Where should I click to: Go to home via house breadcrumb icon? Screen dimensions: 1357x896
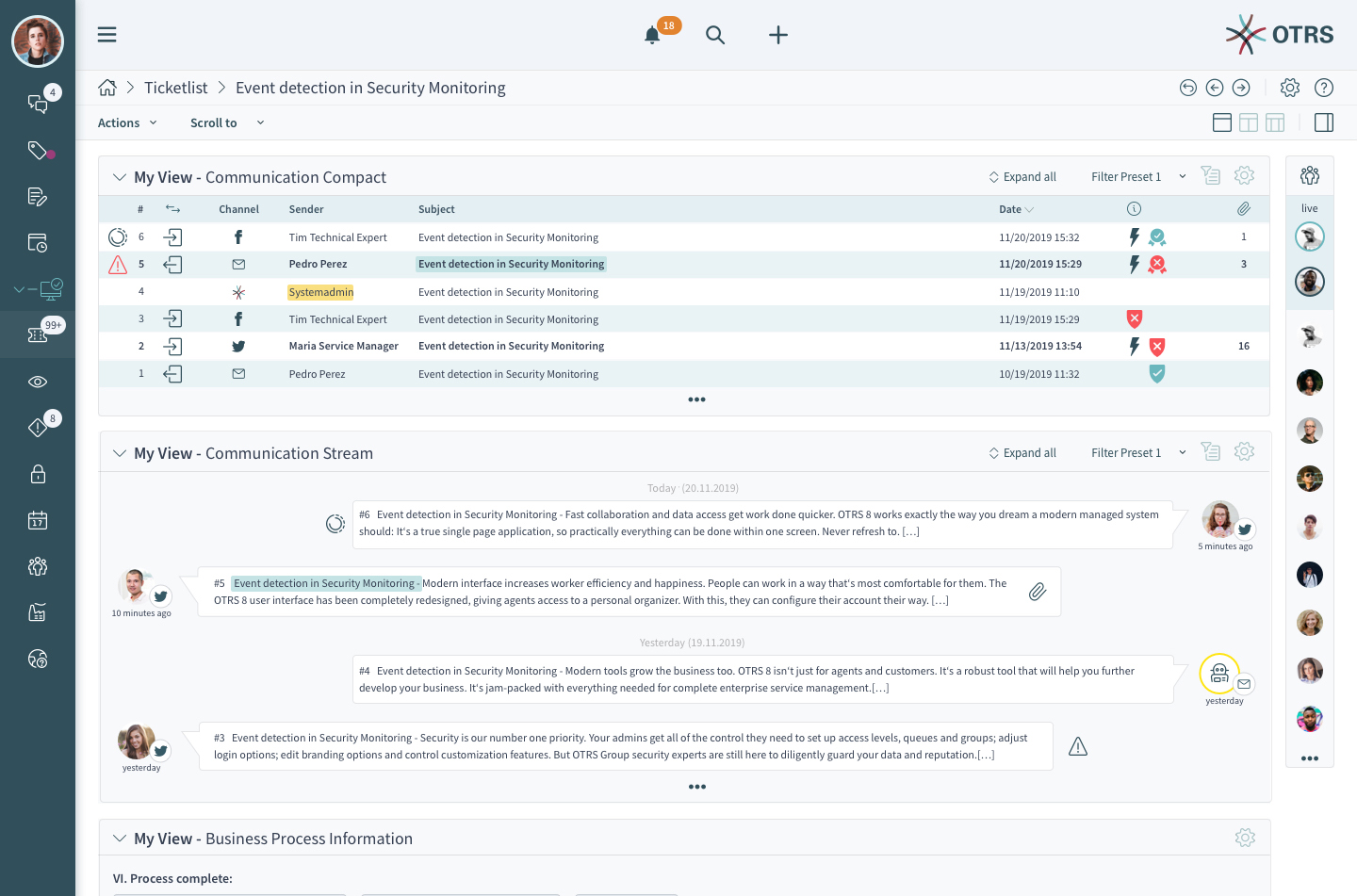107,88
